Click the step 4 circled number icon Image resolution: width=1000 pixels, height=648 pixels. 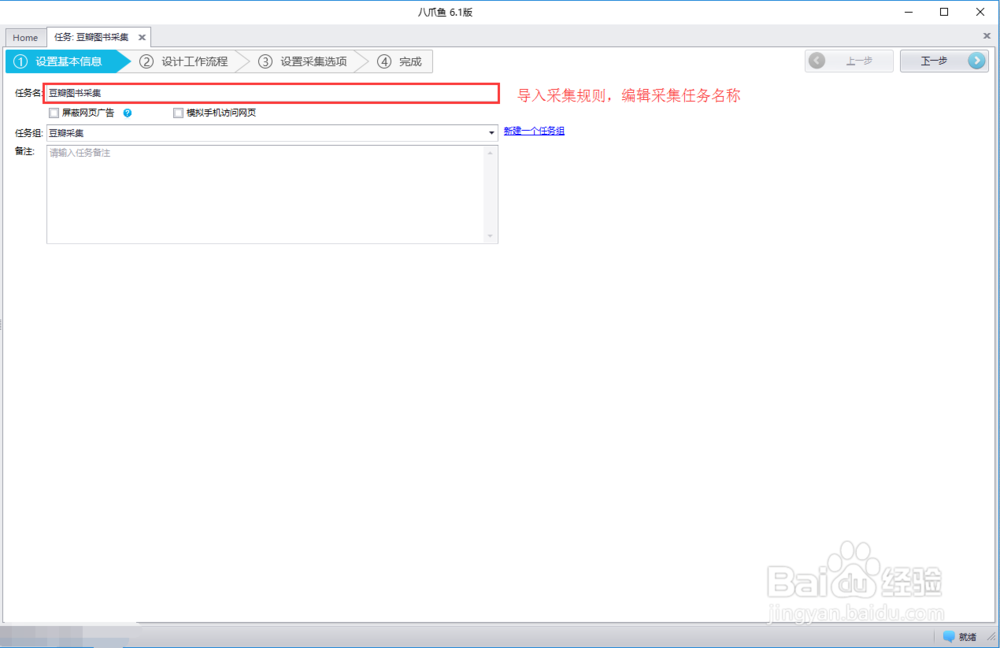coord(384,62)
